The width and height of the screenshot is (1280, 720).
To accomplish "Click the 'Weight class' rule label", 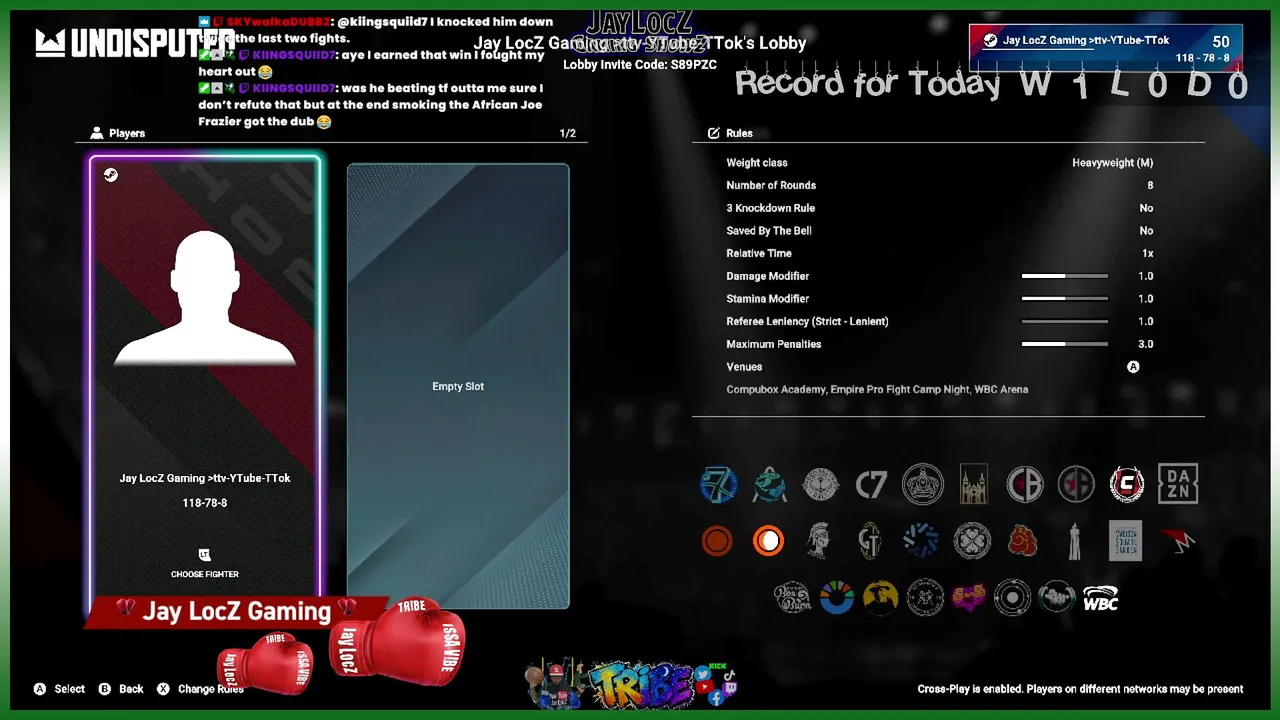I will click(x=757, y=163).
